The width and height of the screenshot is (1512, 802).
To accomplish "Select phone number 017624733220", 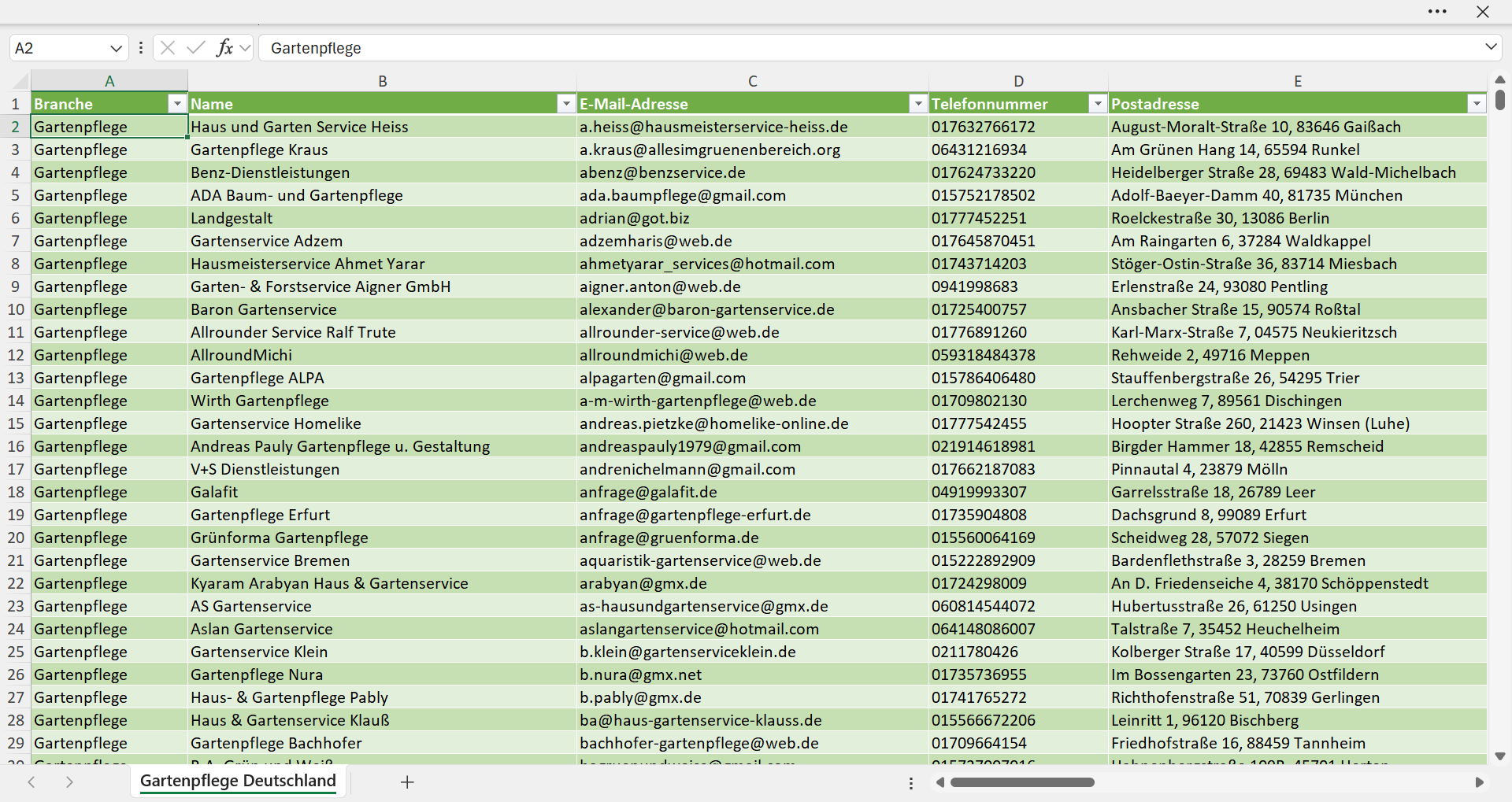I will (1019, 172).
